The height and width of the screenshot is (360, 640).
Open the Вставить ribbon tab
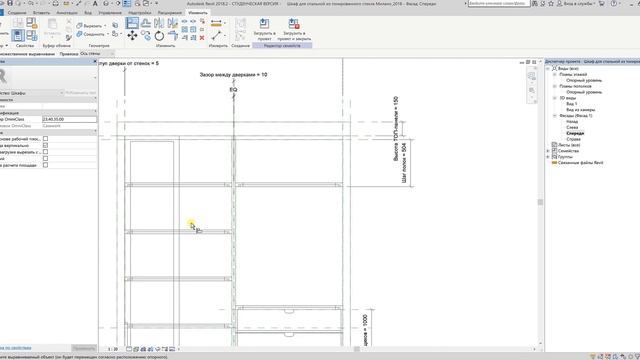click(41, 13)
